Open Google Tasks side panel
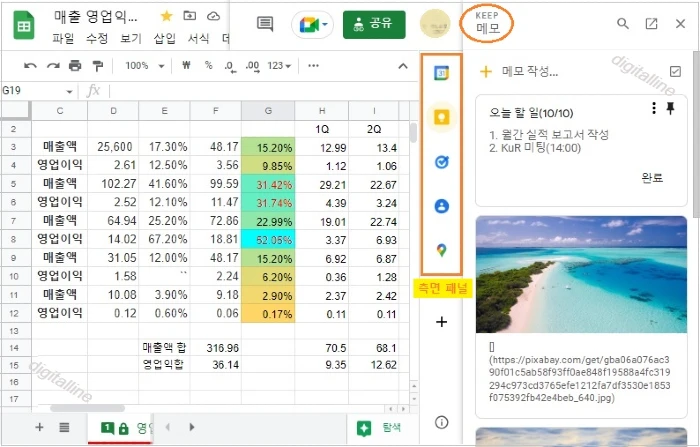 pyautogui.click(x=442, y=162)
